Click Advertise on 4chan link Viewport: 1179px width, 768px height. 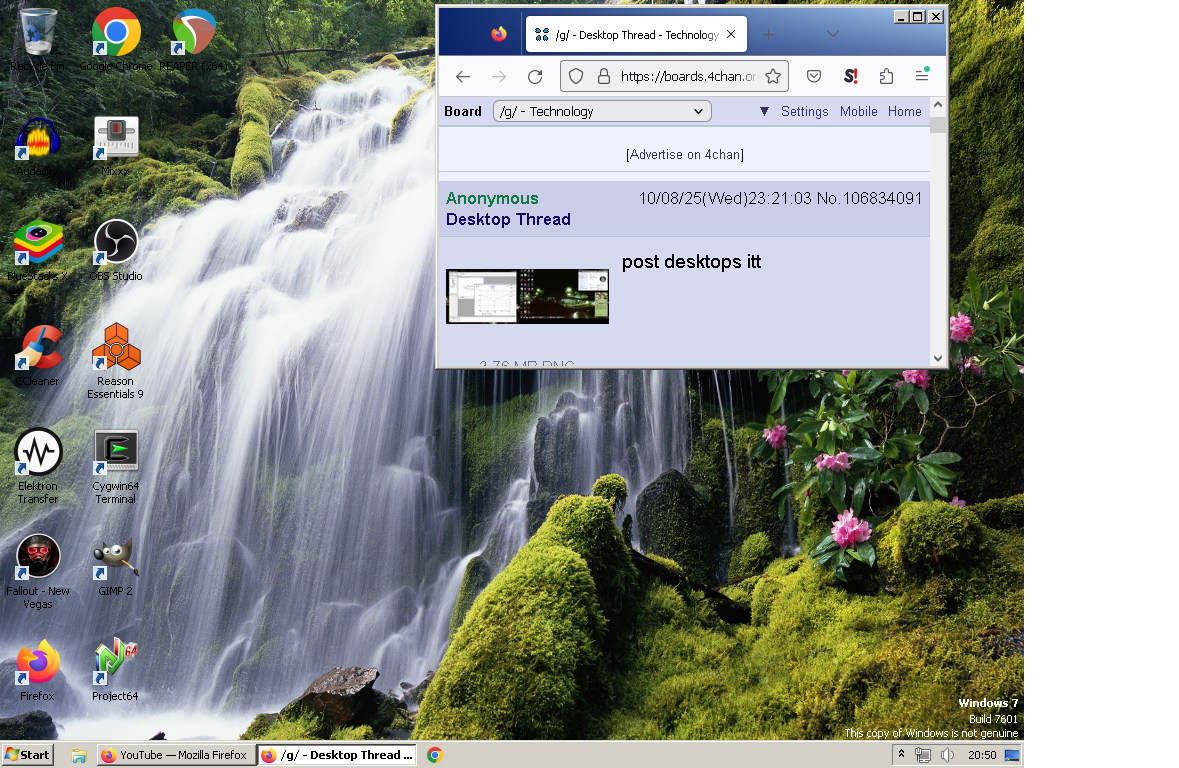tap(685, 154)
